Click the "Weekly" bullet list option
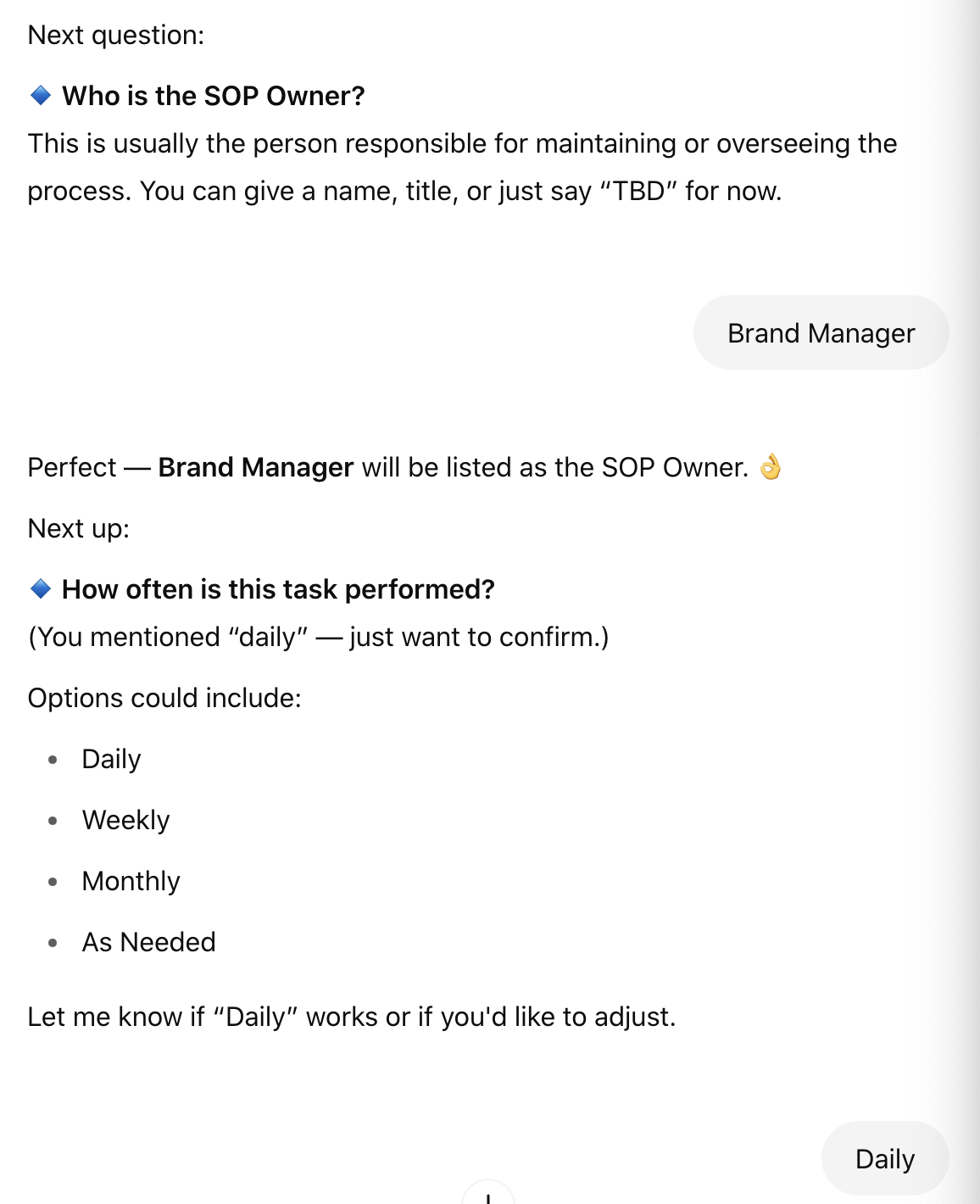The image size is (980, 1204). [125, 820]
